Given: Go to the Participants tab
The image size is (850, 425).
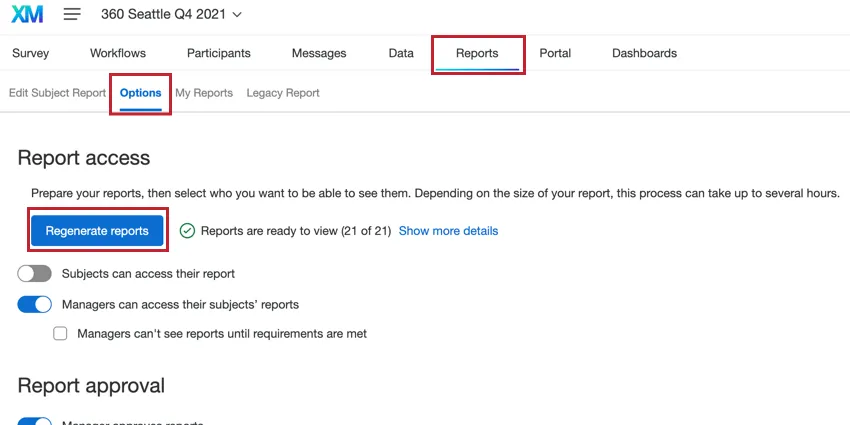Looking at the screenshot, I should pos(218,53).
